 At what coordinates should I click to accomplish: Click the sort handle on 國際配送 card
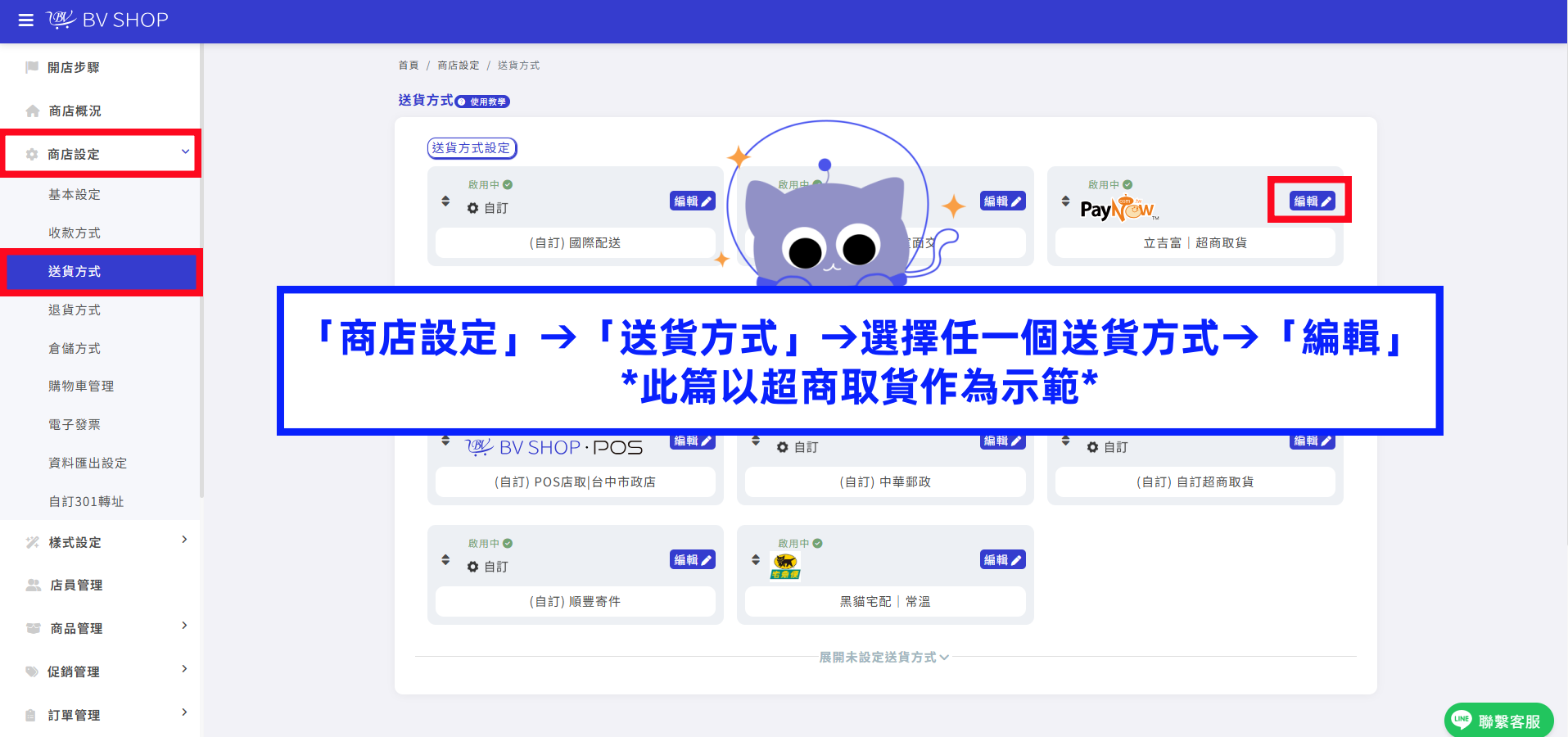click(445, 201)
